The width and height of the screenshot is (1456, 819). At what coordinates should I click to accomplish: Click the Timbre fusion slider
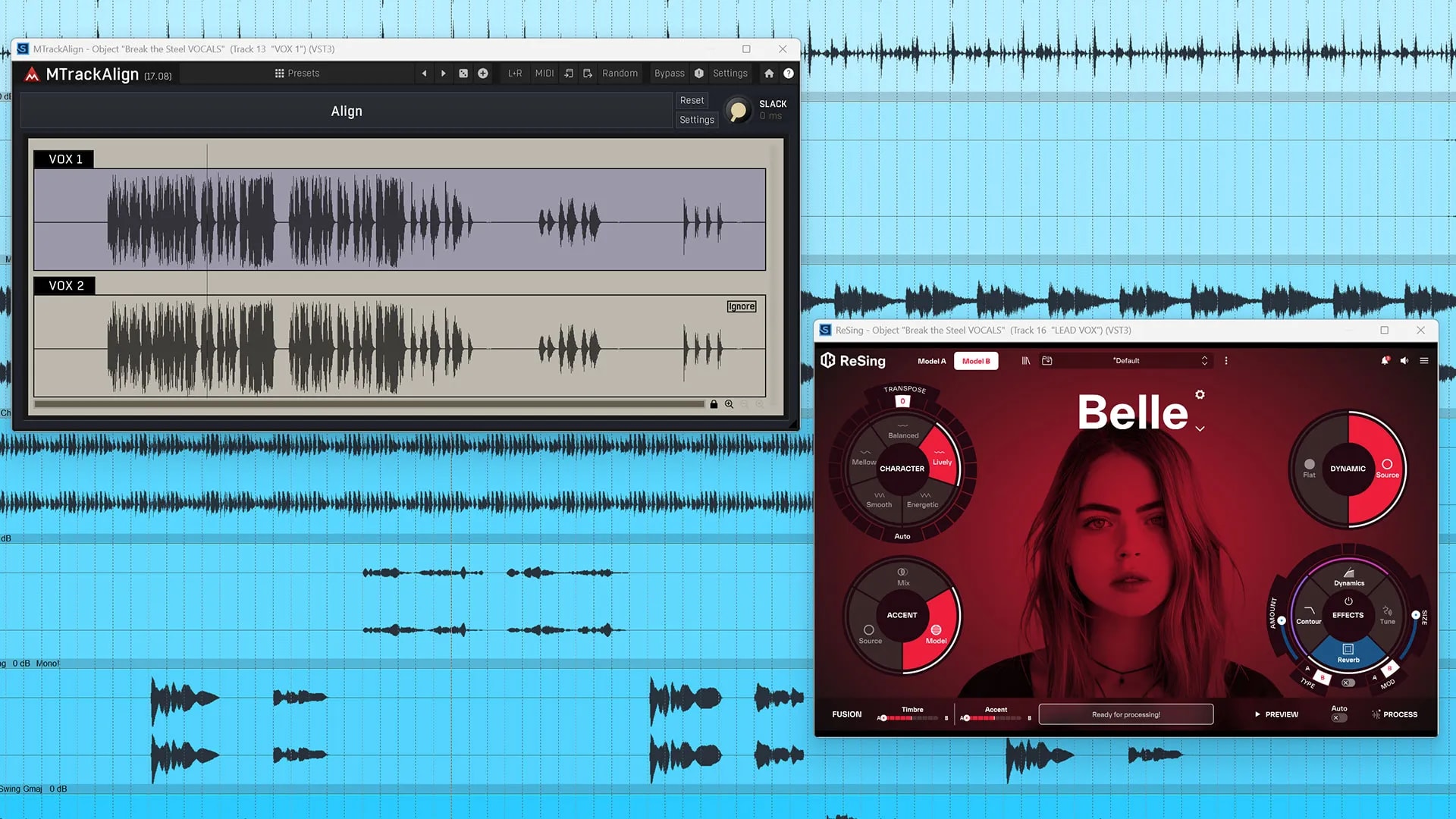coord(912,717)
